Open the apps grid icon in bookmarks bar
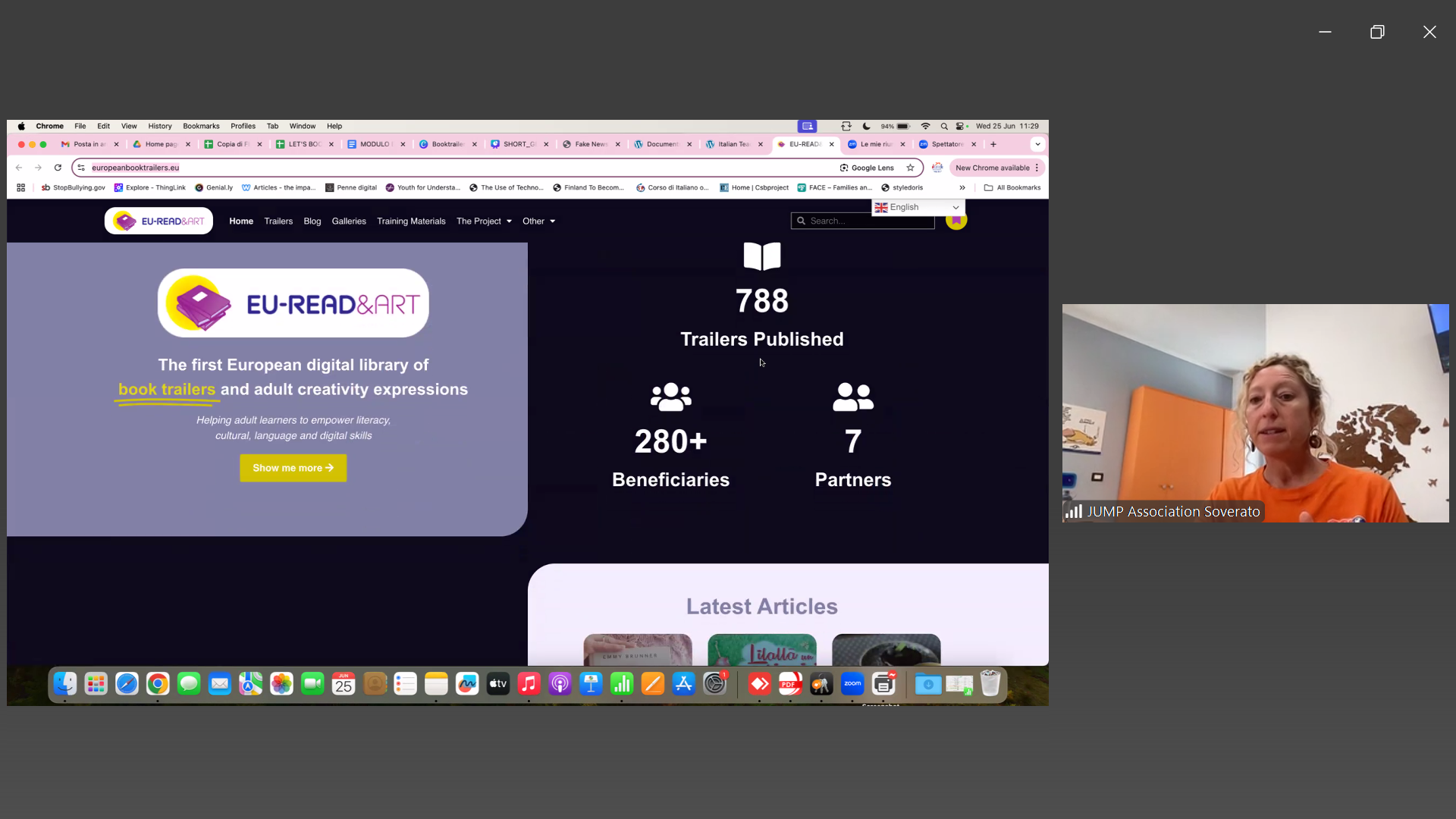The height and width of the screenshot is (819, 1456). (21, 187)
